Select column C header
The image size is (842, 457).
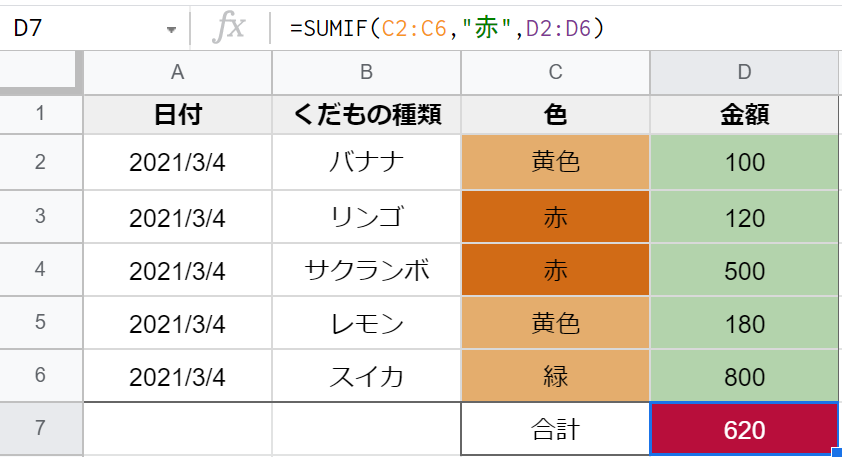point(555,71)
